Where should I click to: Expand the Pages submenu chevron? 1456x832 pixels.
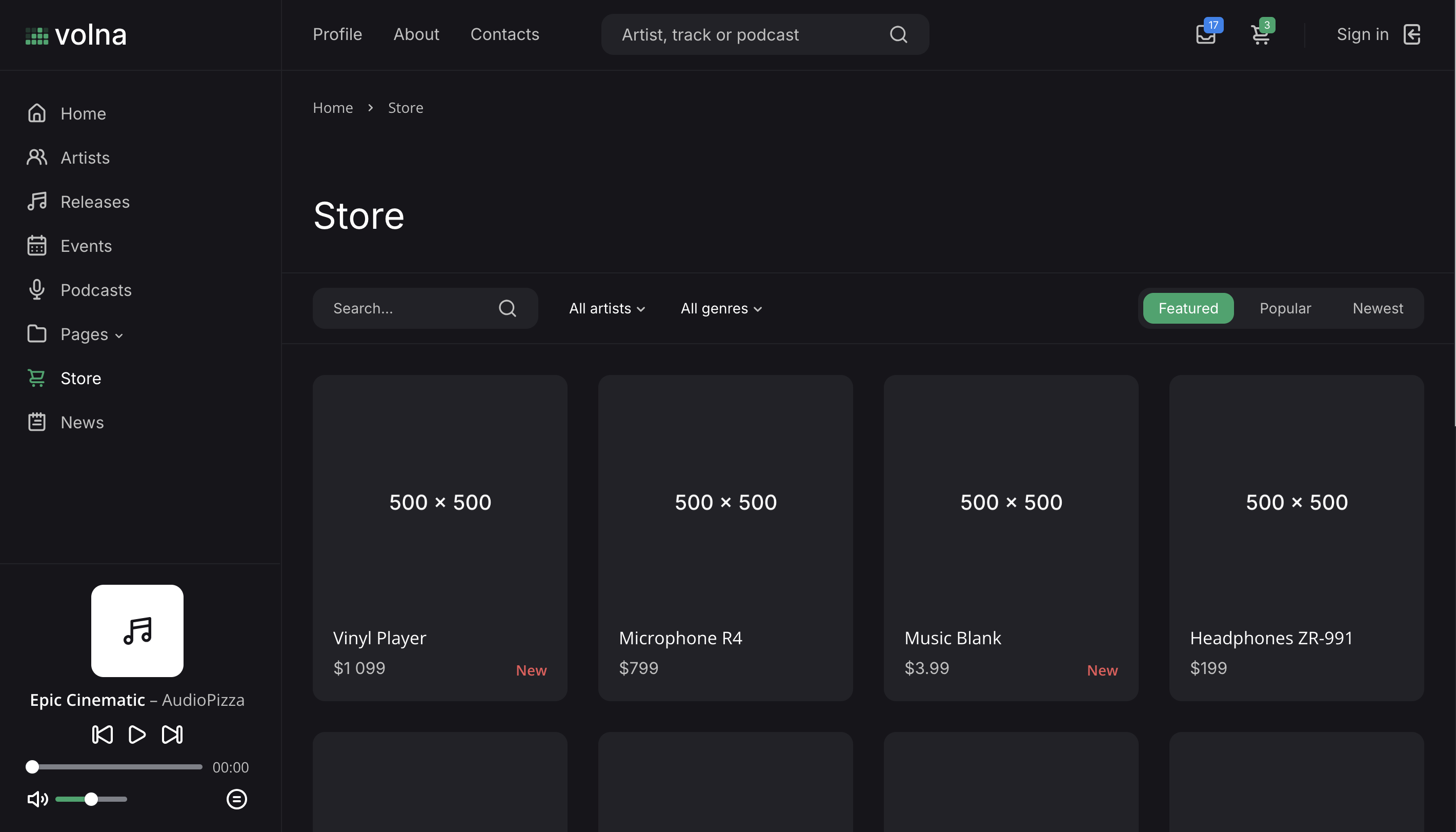[119, 335]
